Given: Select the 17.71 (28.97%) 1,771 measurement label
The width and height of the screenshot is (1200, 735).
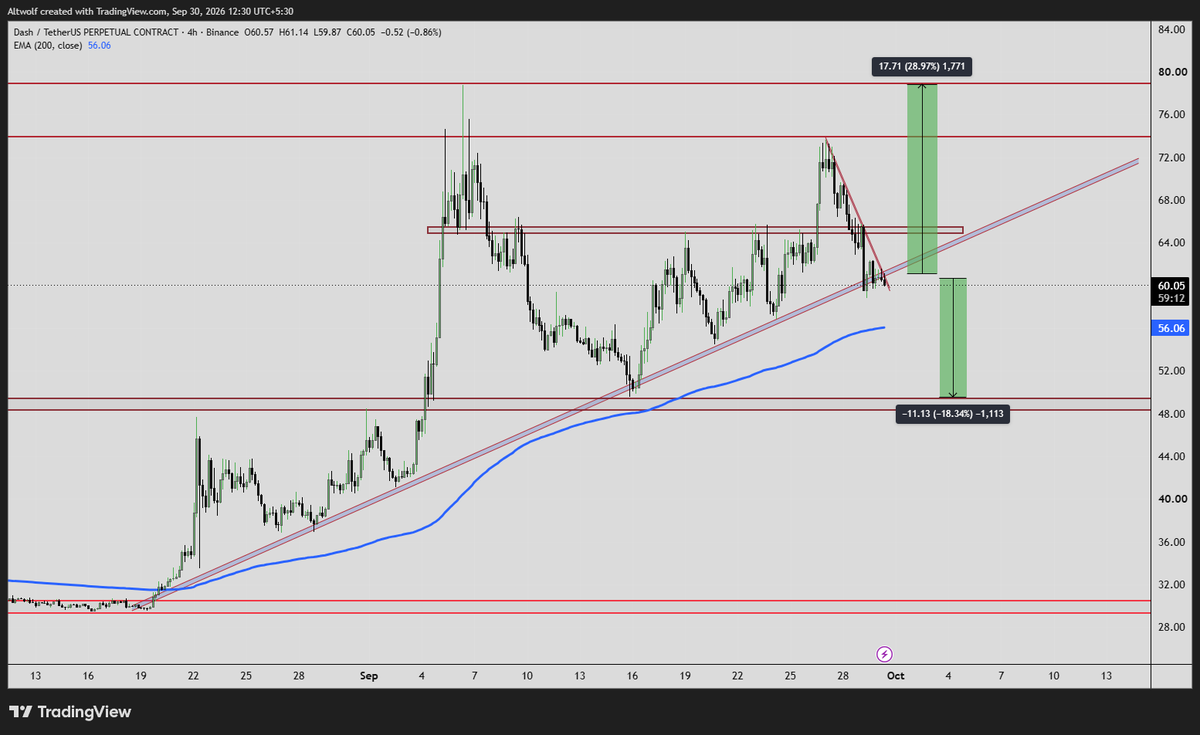Looking at the screenshot, I should (920, 67).
